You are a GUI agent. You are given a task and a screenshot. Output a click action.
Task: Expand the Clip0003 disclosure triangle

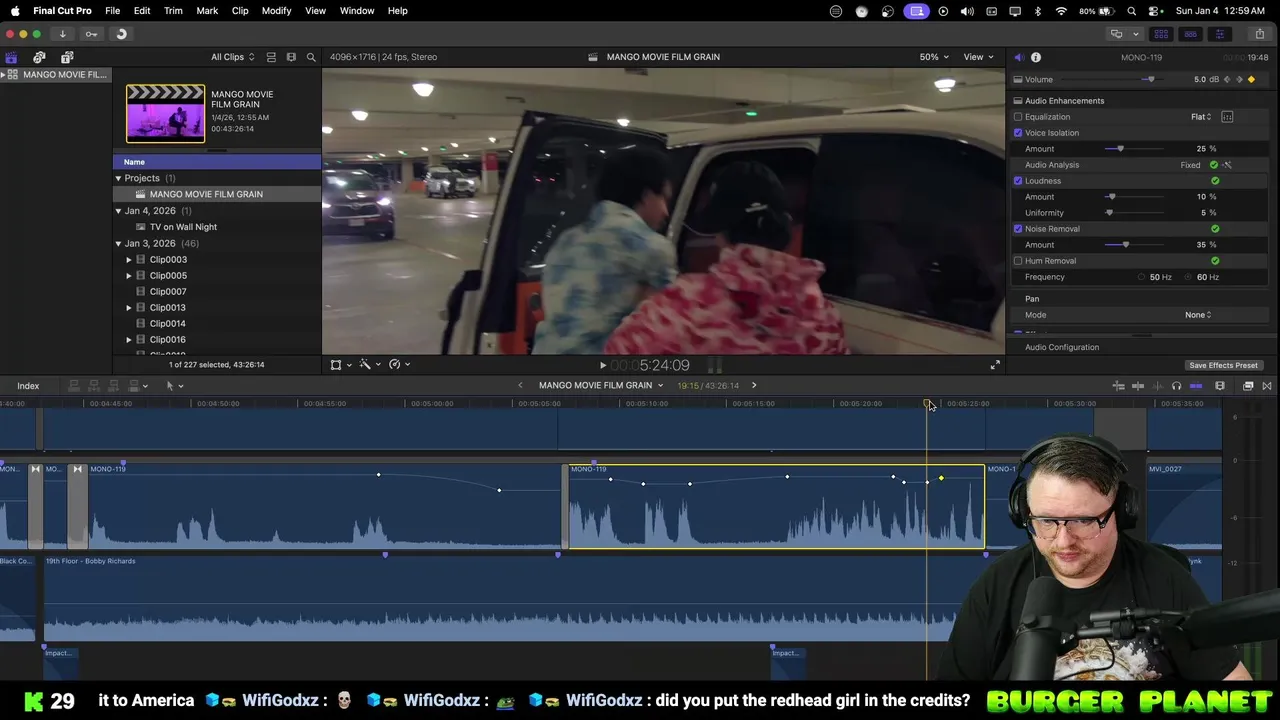(x=128, y=260)
